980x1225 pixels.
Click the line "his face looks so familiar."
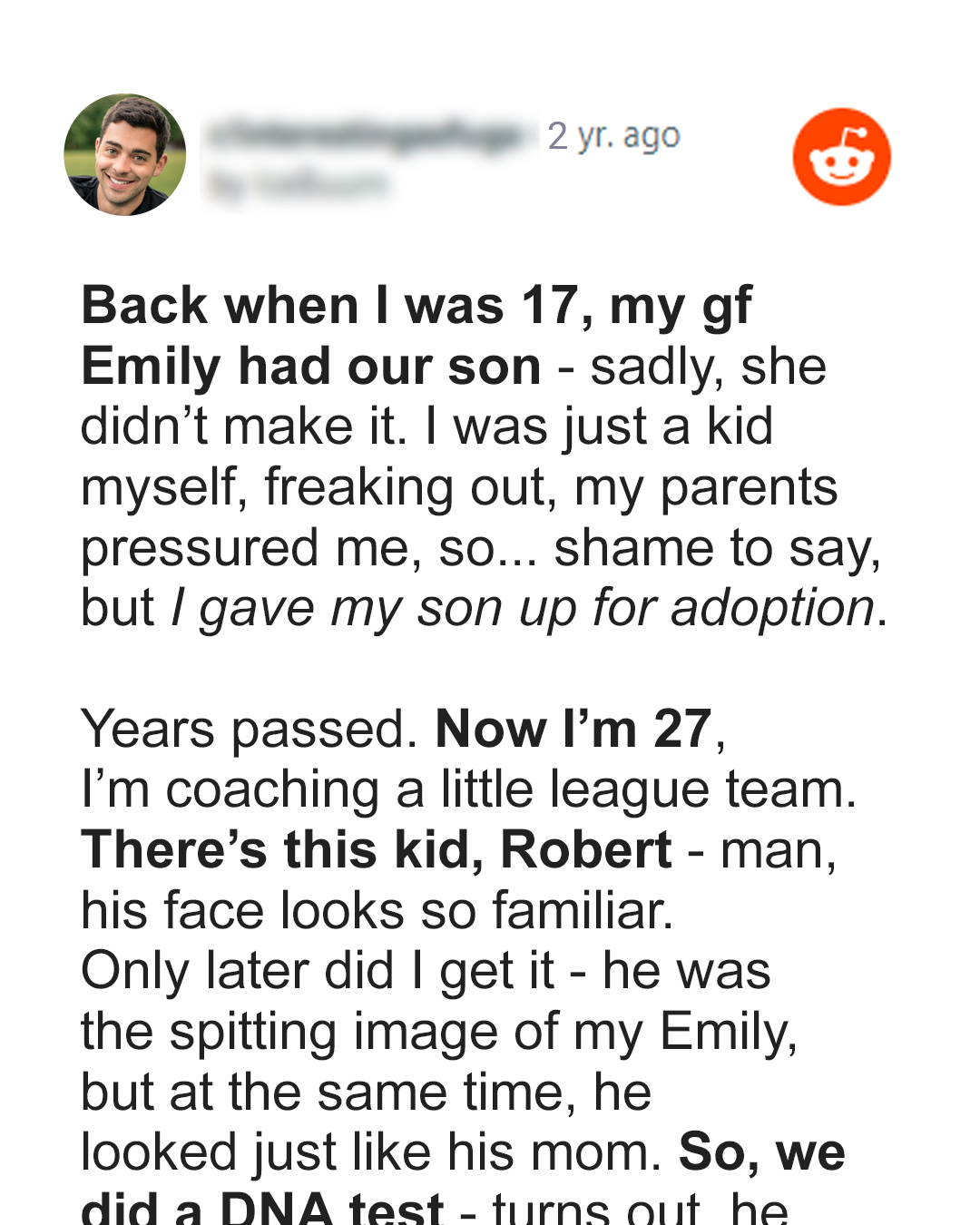click(x=377, y=910)
